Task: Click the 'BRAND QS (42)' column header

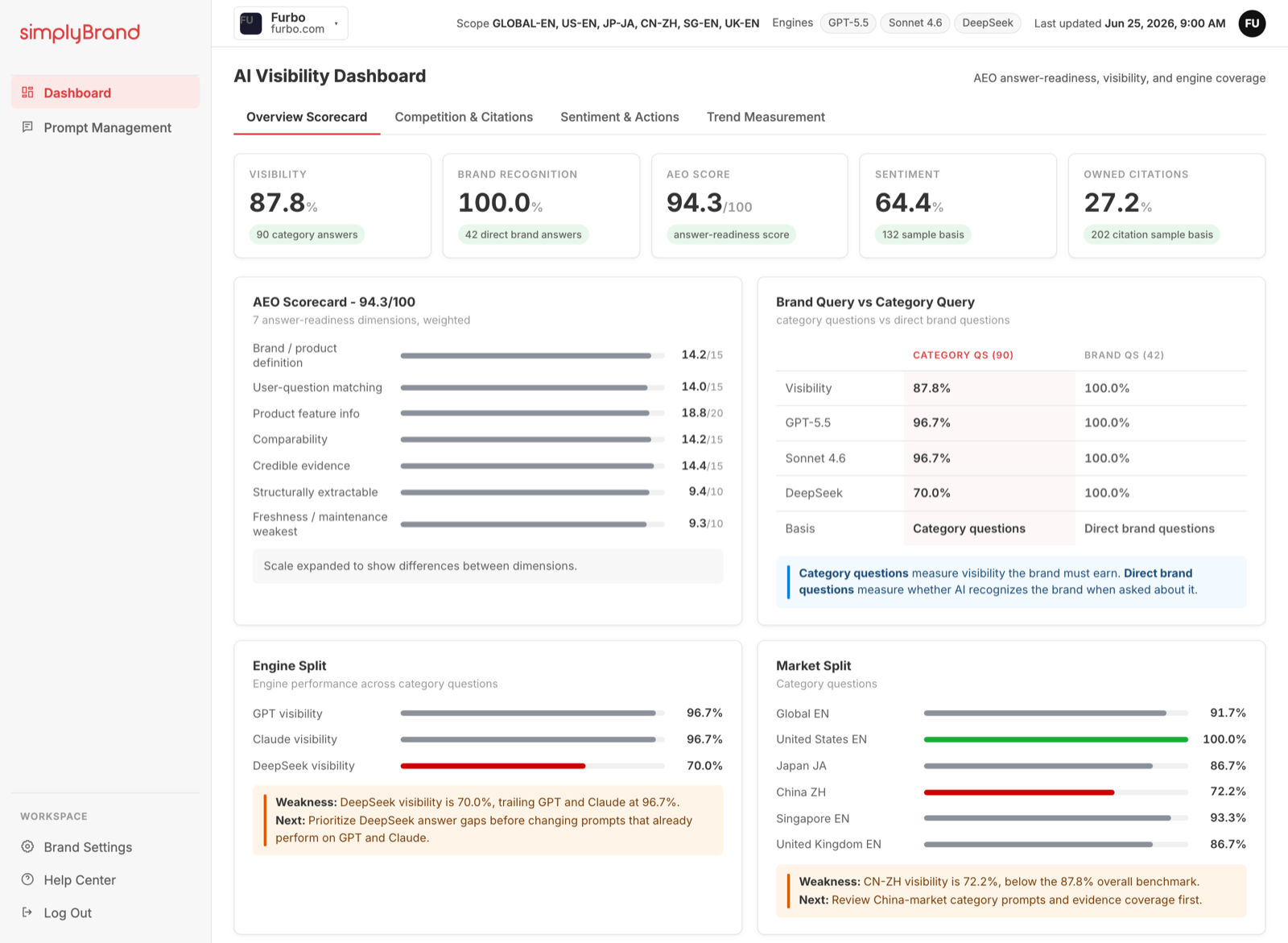Action: [x=1124, y=355]
